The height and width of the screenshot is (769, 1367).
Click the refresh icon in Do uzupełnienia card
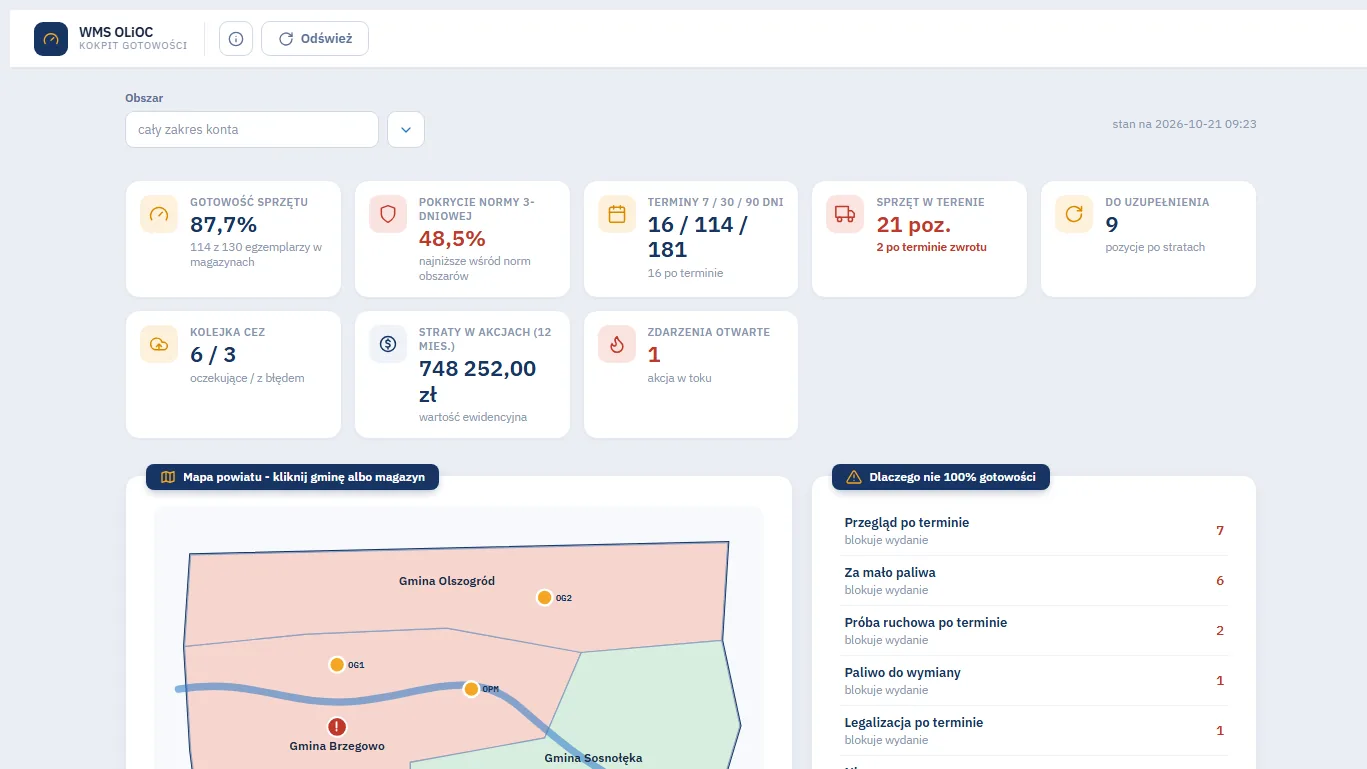1074,214
